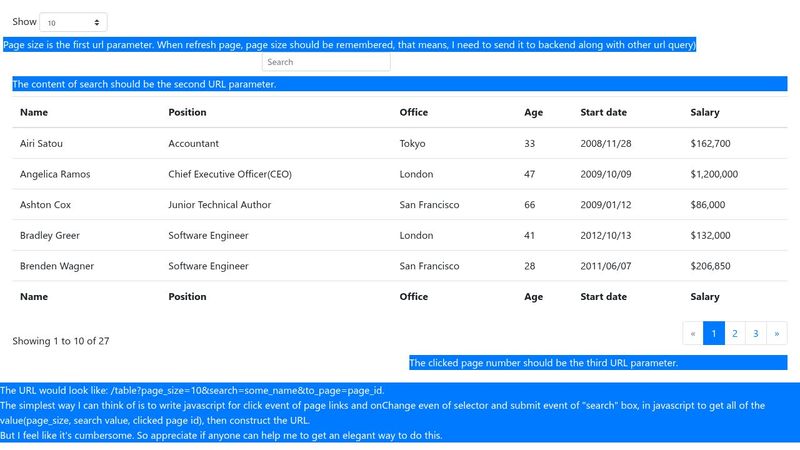Go to previous page using « arrow

(692, 333)
